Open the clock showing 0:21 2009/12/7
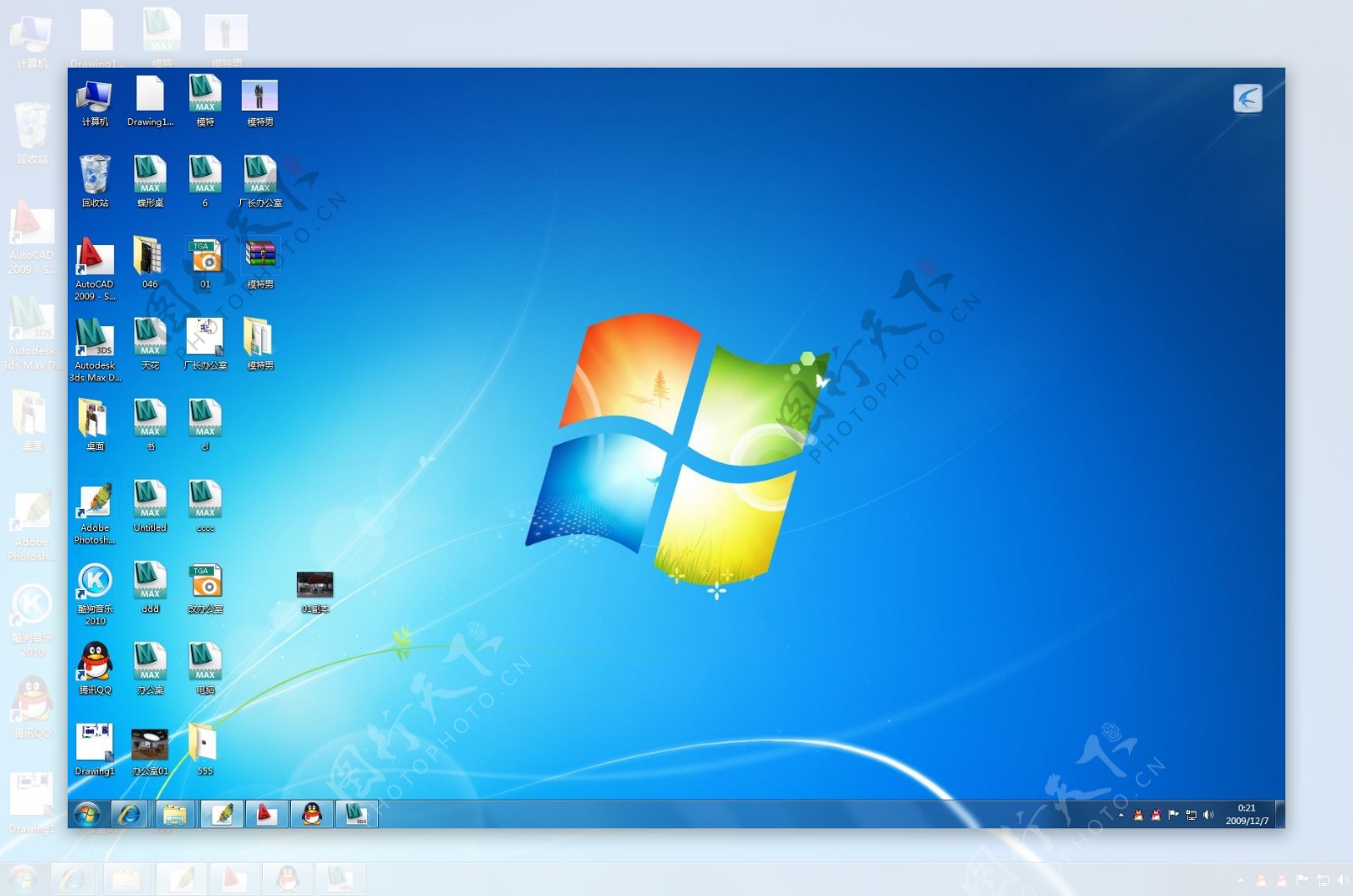The width and height of the screenshot is (1353, 896). point(1246,815)
